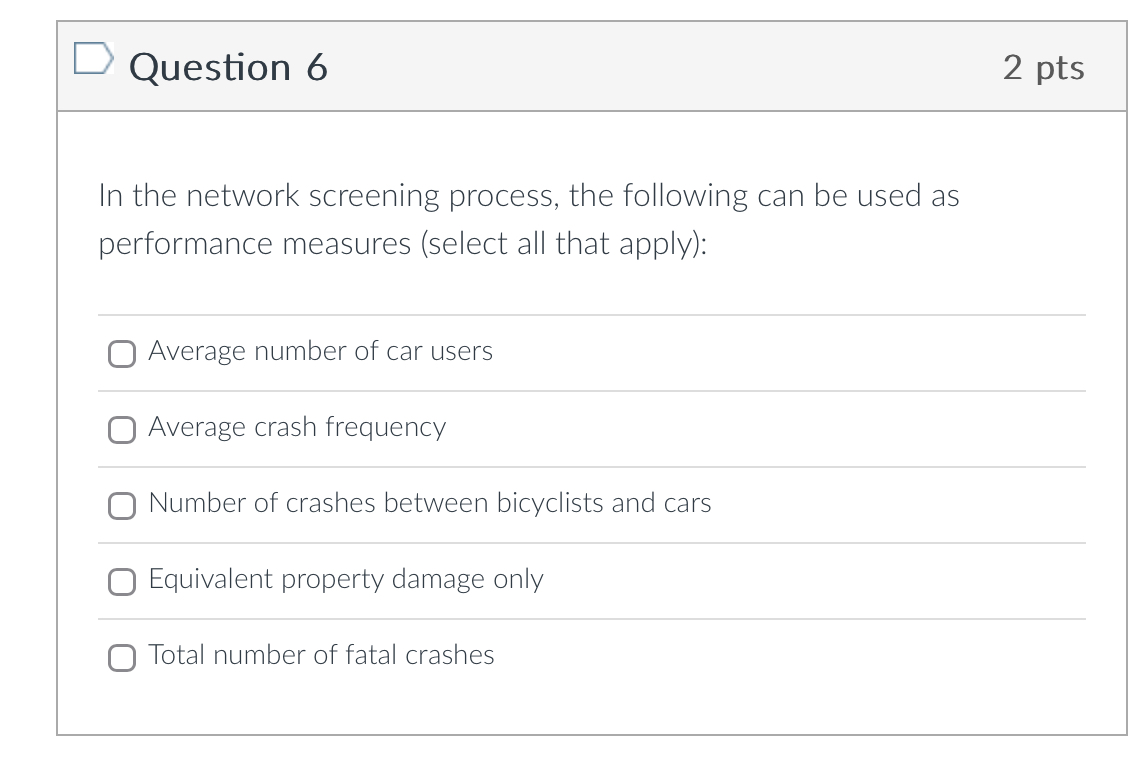
Task: Click 'Number of crashes between bicyclists and cars' text
Action: click(430, 503)
